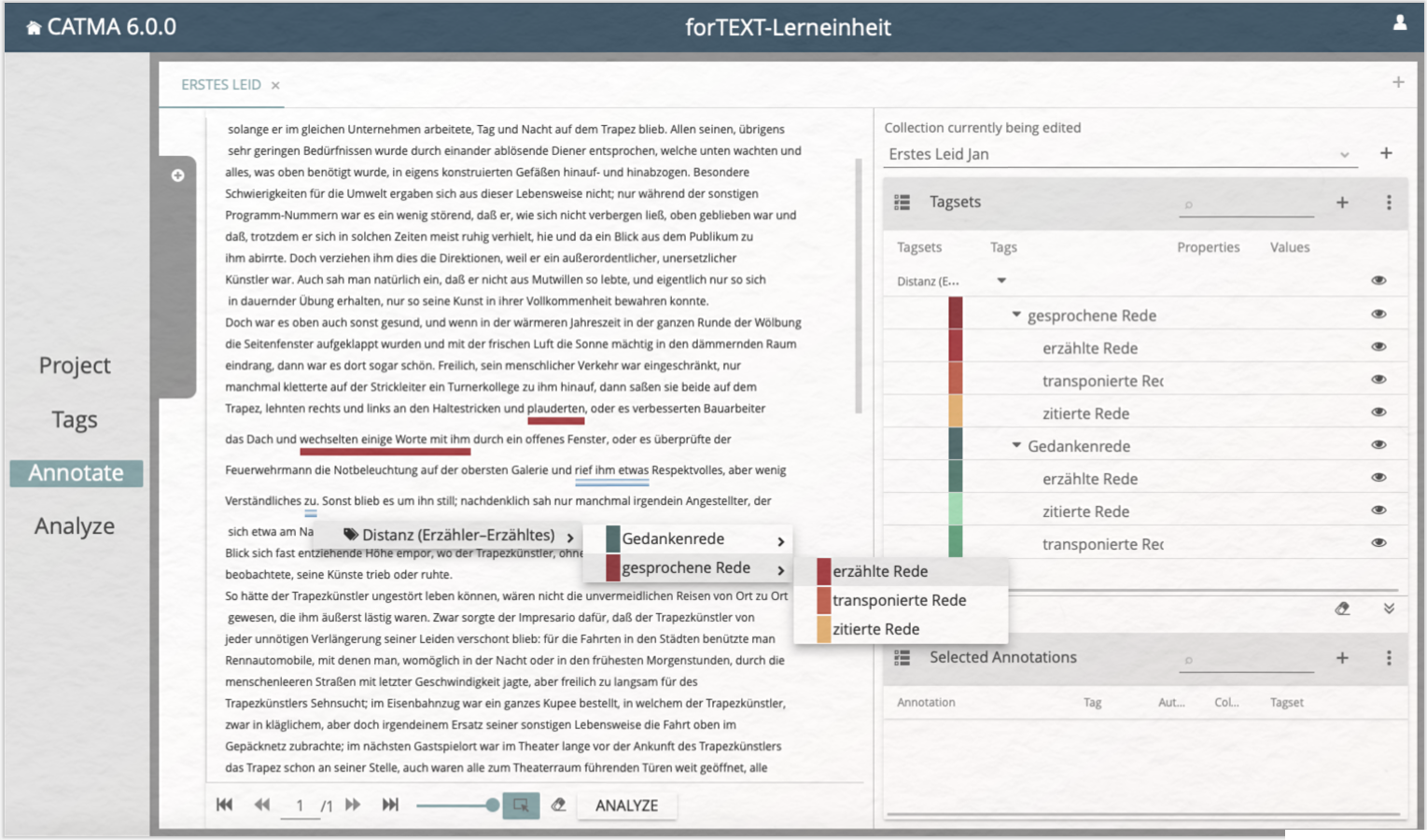1427x840 pixels.
Task: Add entry in Selected Annotations panel
Action: pyautogui.click(x=1342, y=658)
